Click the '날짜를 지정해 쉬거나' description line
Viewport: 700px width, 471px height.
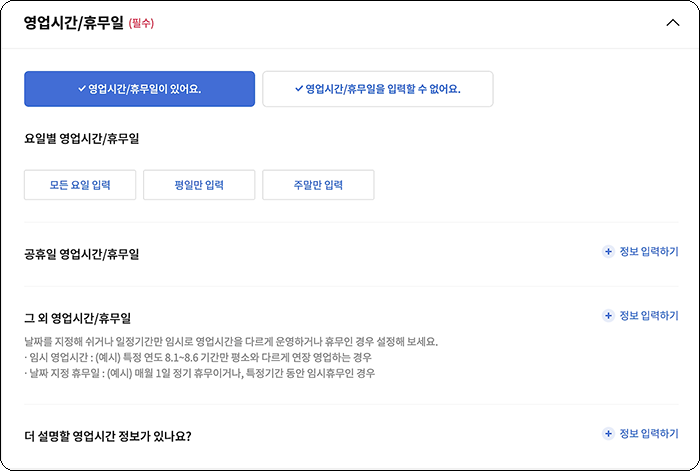click(231, 342)
